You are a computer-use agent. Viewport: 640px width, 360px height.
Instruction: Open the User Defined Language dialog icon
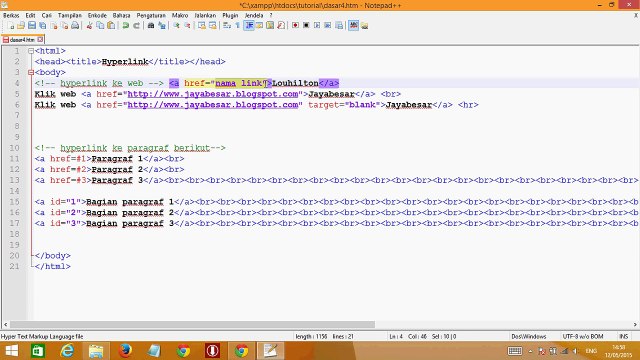point(259,25)
